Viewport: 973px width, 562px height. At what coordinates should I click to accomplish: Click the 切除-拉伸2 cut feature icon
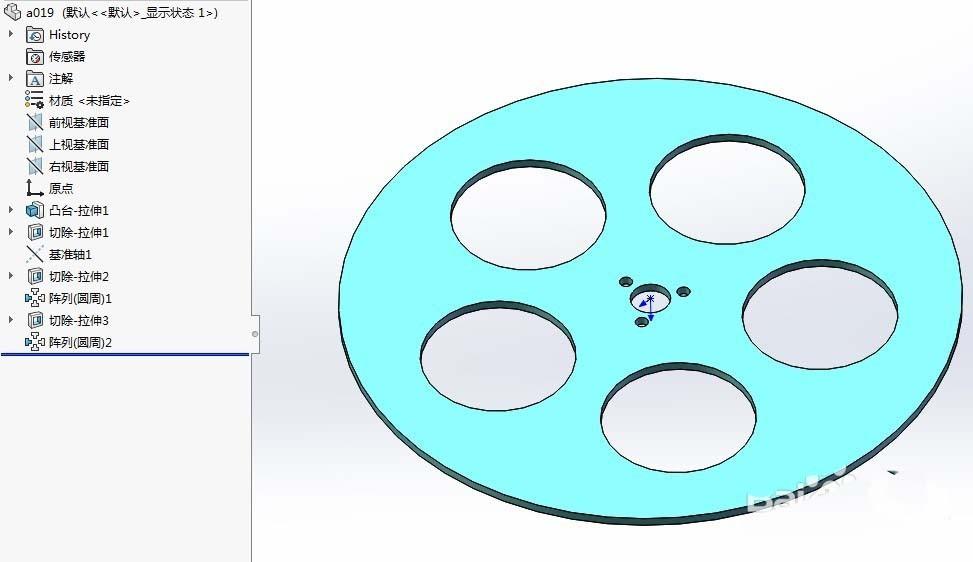35,276
